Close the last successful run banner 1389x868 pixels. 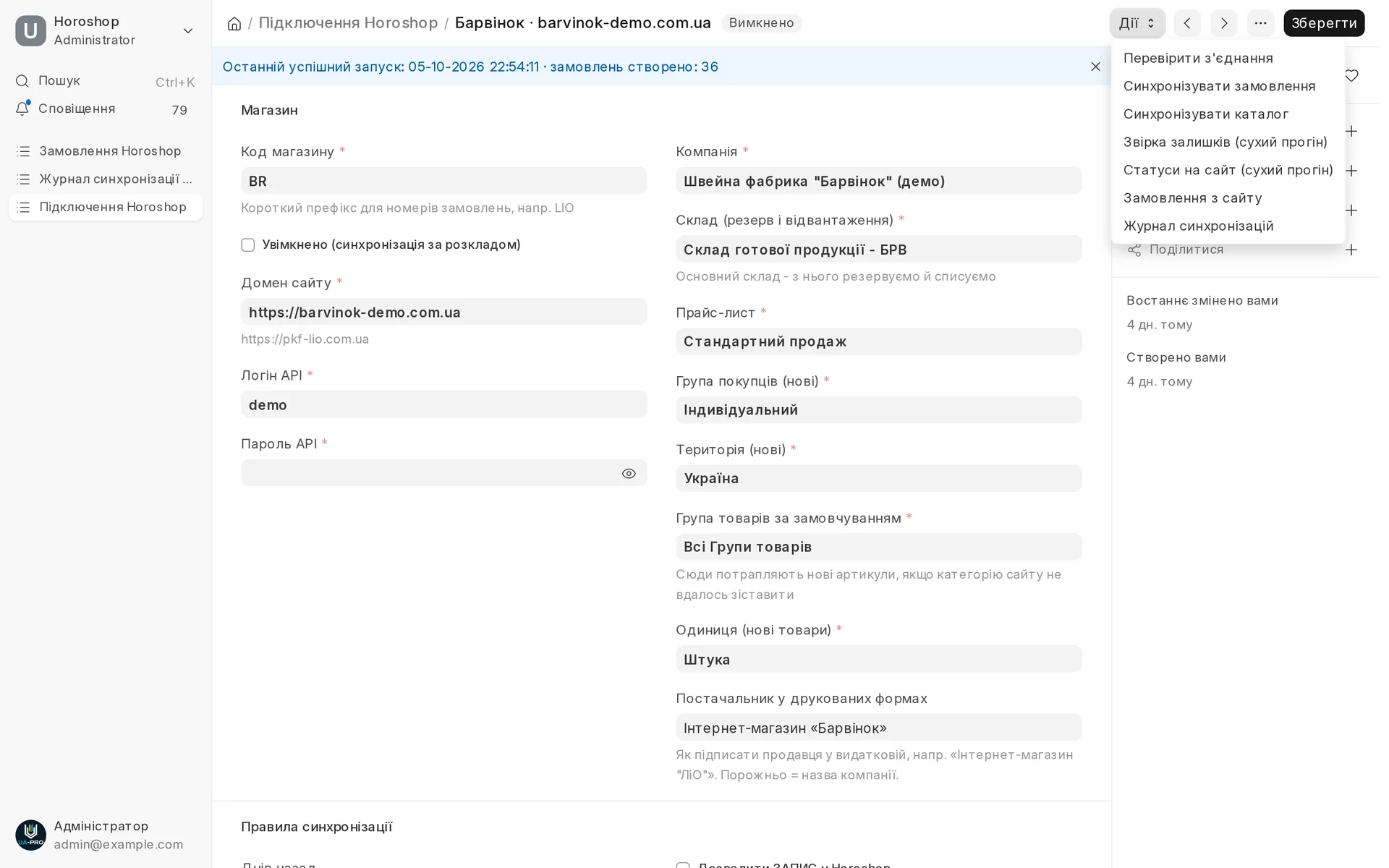point(1095,67)
